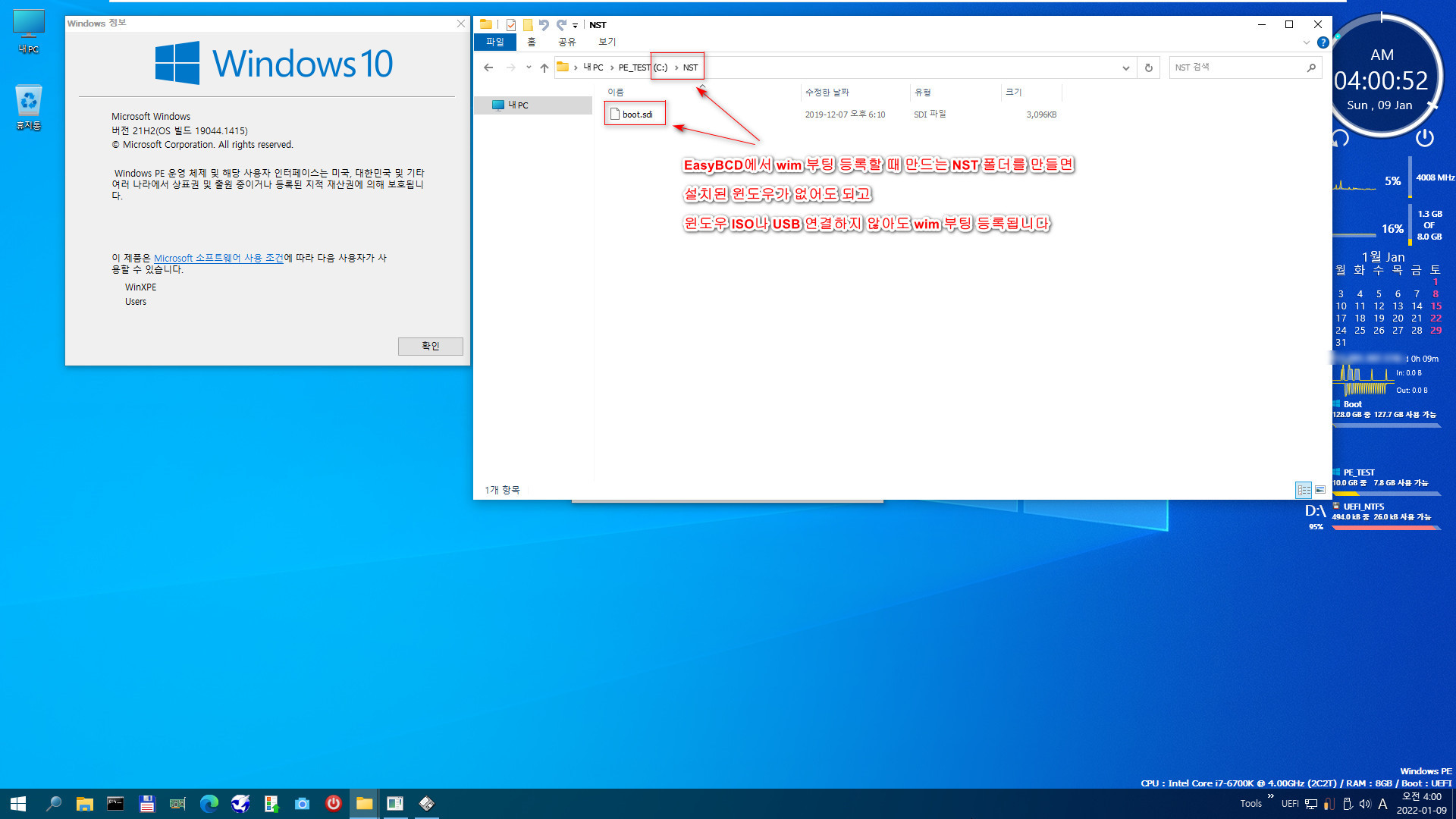Click the orange cable tray icon
The width and height of the screenshot is (1456, 819).
1329,804
